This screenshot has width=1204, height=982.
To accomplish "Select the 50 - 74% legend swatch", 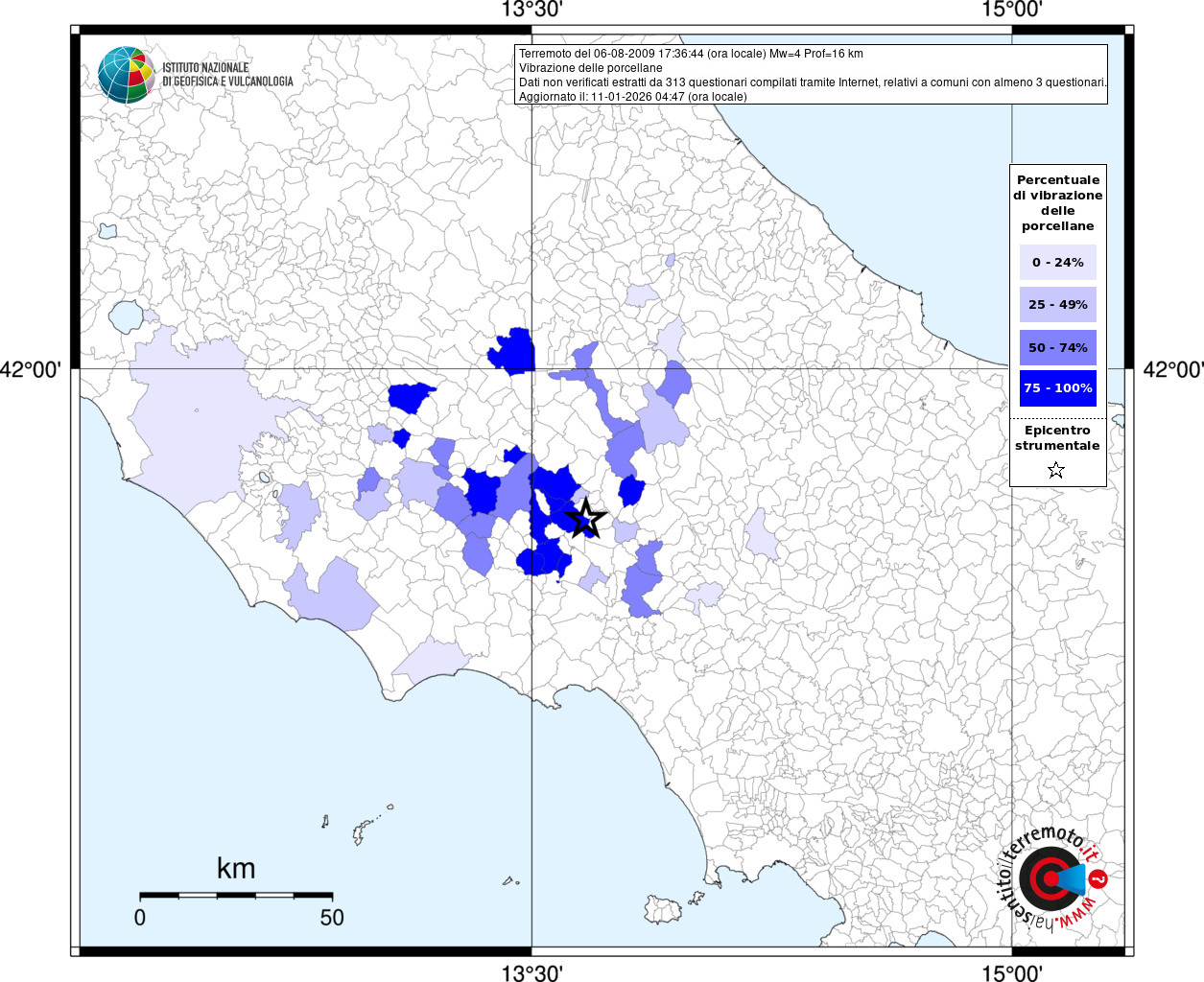I will pyautogui.click(x=1057, y=347).
